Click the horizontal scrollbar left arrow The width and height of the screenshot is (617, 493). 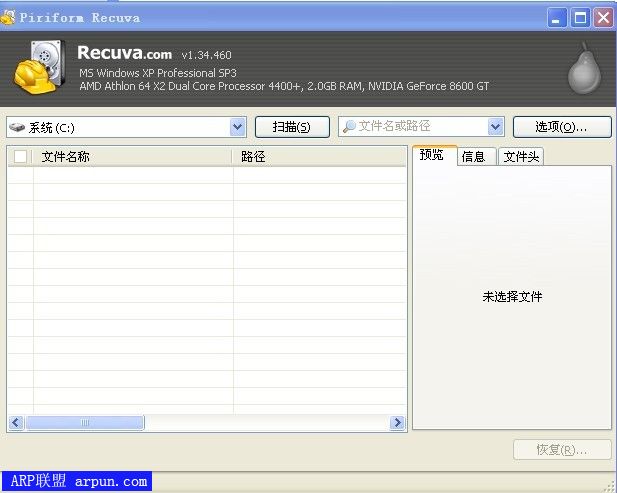16,423
